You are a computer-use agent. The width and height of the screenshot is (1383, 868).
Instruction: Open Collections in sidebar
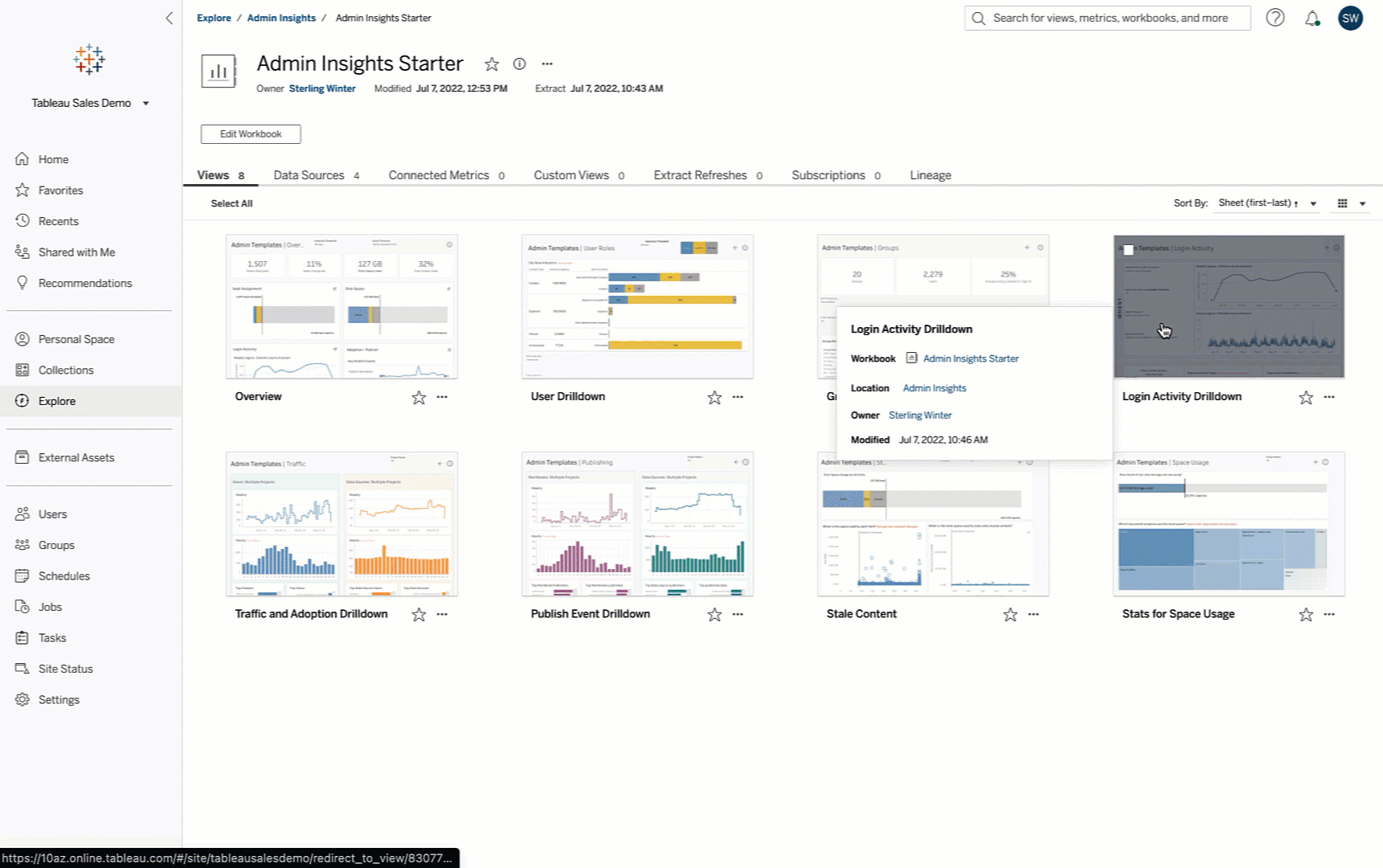tap(91, 371)
